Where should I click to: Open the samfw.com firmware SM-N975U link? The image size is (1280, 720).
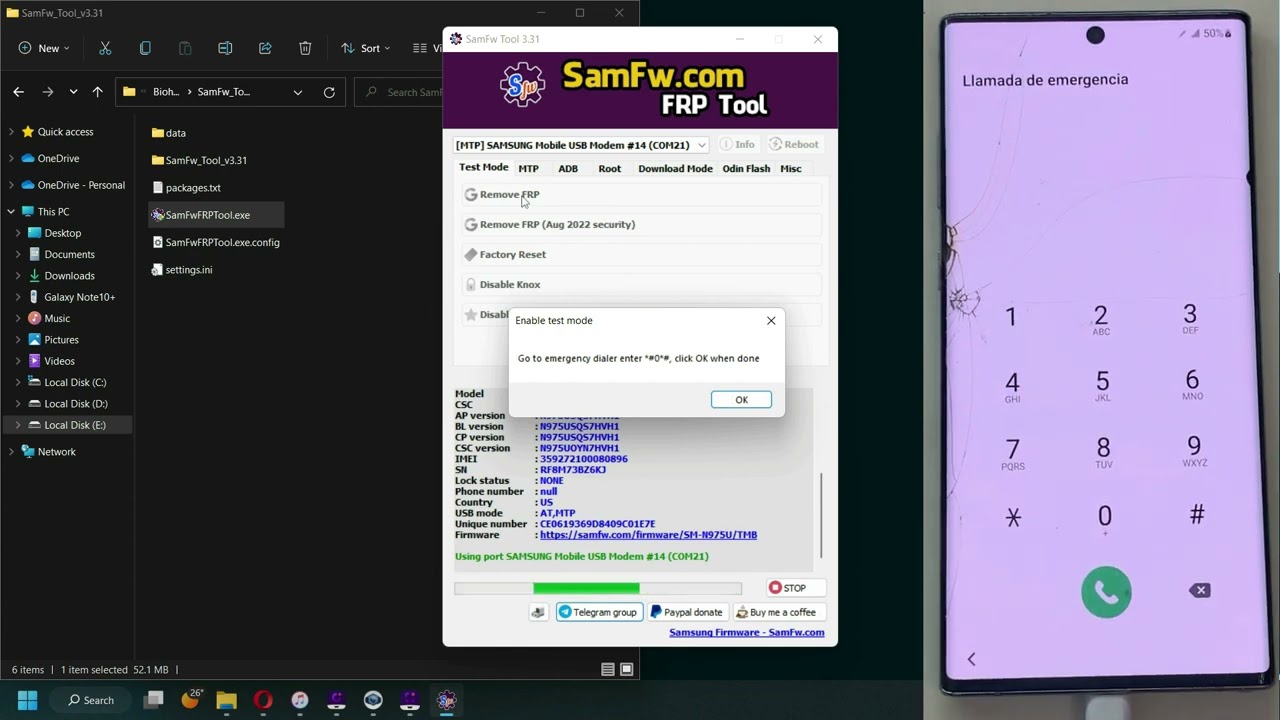tap(648, 535)
